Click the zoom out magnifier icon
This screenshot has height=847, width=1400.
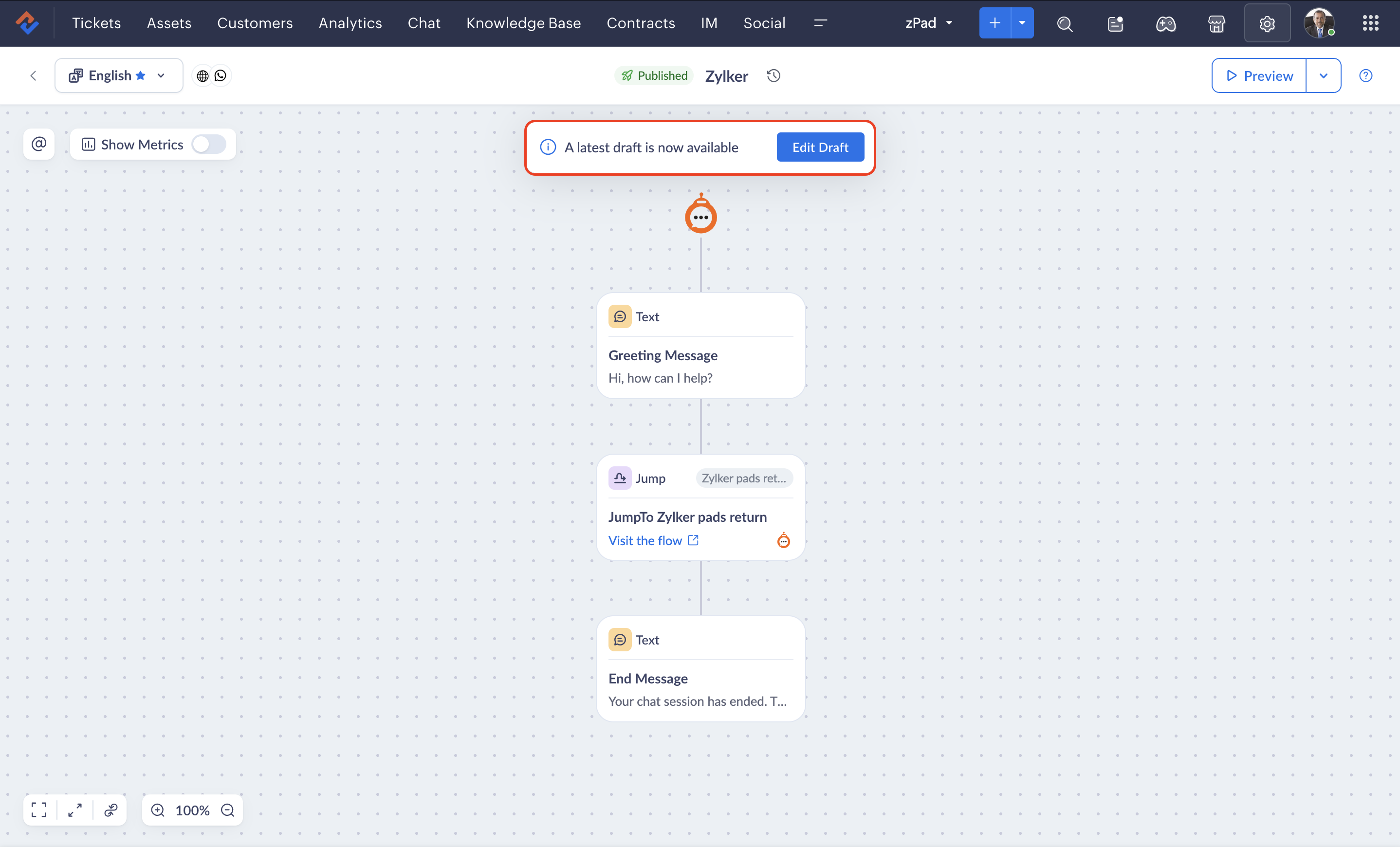click(x=228, y=810)
